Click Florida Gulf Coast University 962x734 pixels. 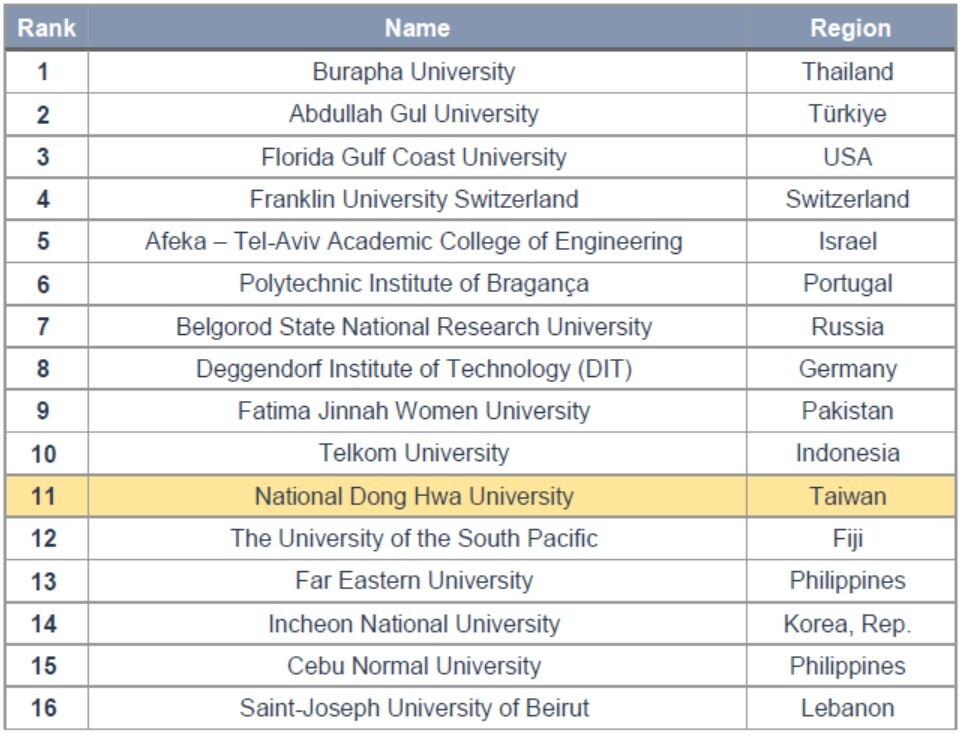point(414,157)
